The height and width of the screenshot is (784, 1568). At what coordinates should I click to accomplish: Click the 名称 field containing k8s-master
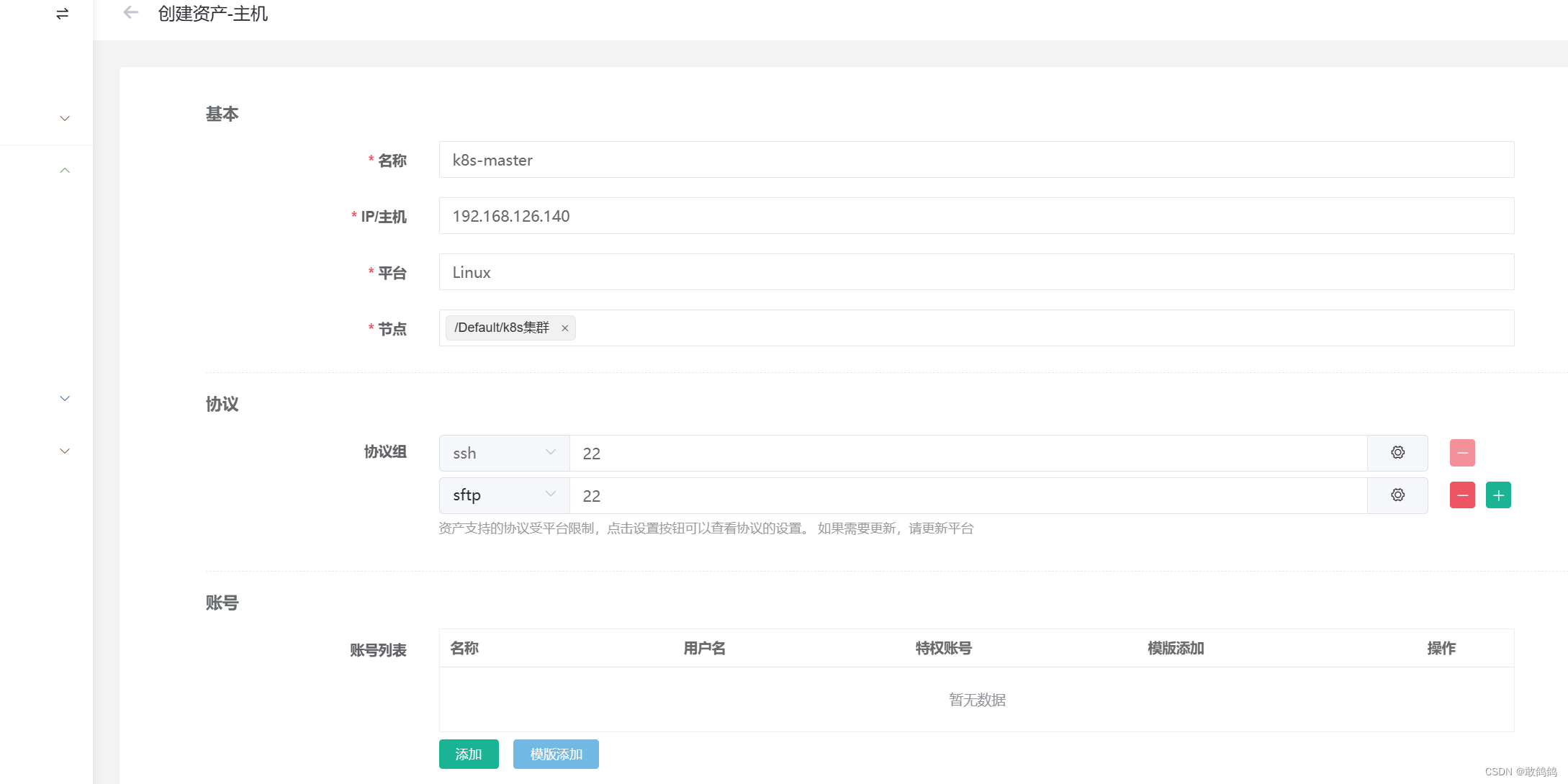(x=976, y=160)
